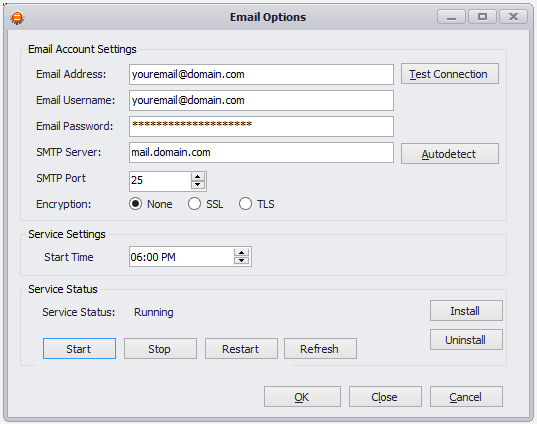The image size is (537, 424).
Task: Click the Email Password: label
Action: tap(74, 126)
